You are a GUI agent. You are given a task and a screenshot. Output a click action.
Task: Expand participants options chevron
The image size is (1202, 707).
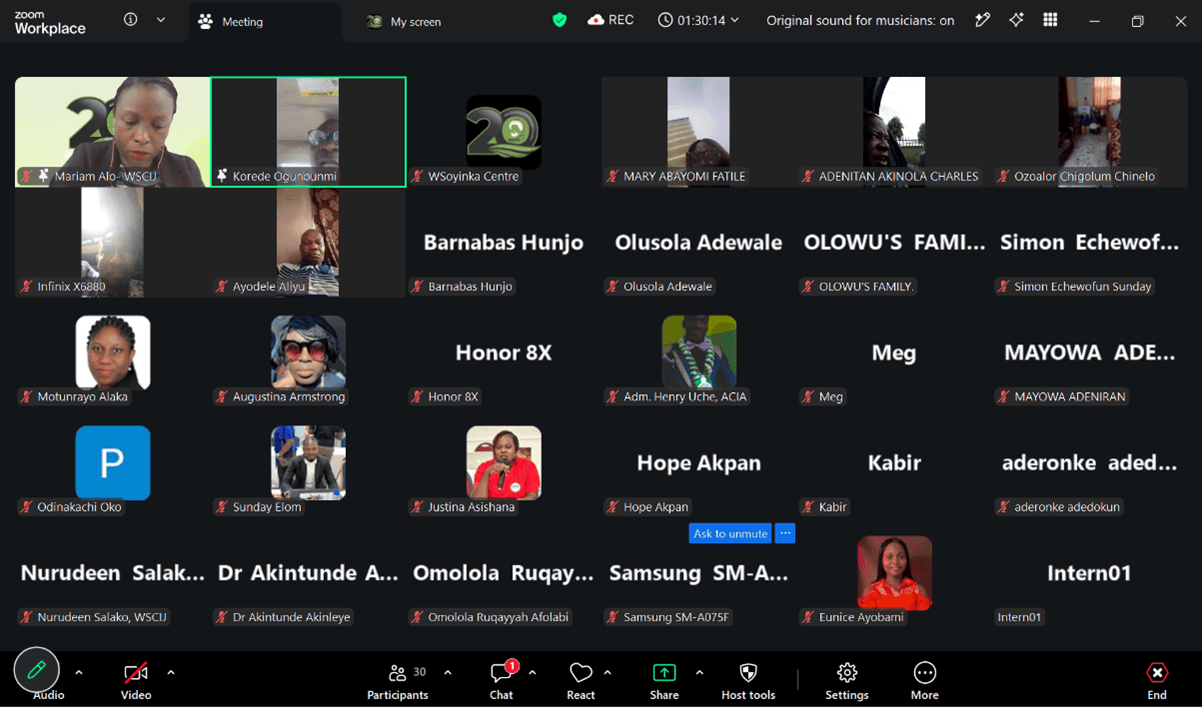click(448, 673)
